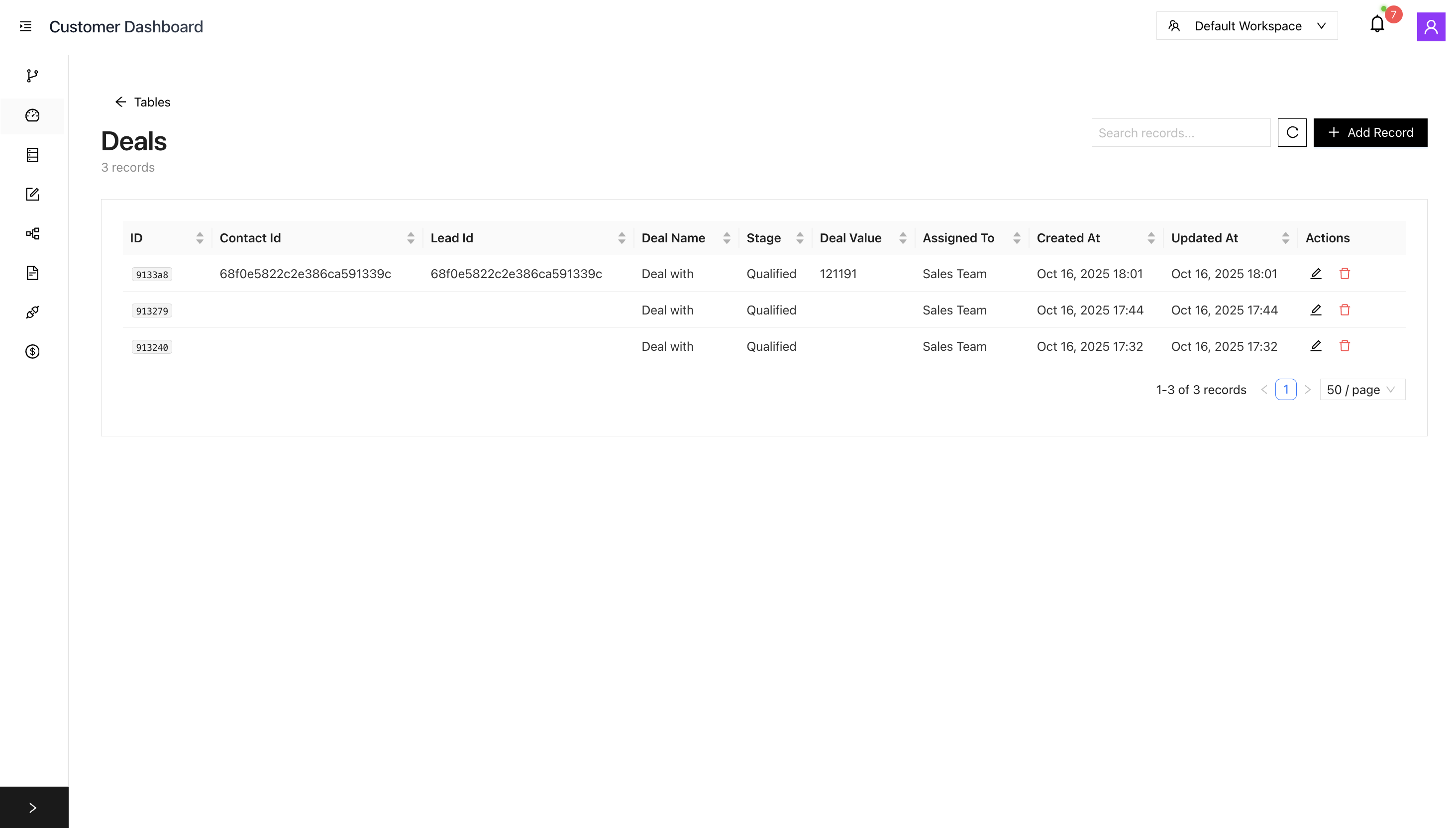This screenshot has height=828, width=1456.
Task: Expand the sidebar with bottom chevron
Action: 33,808
